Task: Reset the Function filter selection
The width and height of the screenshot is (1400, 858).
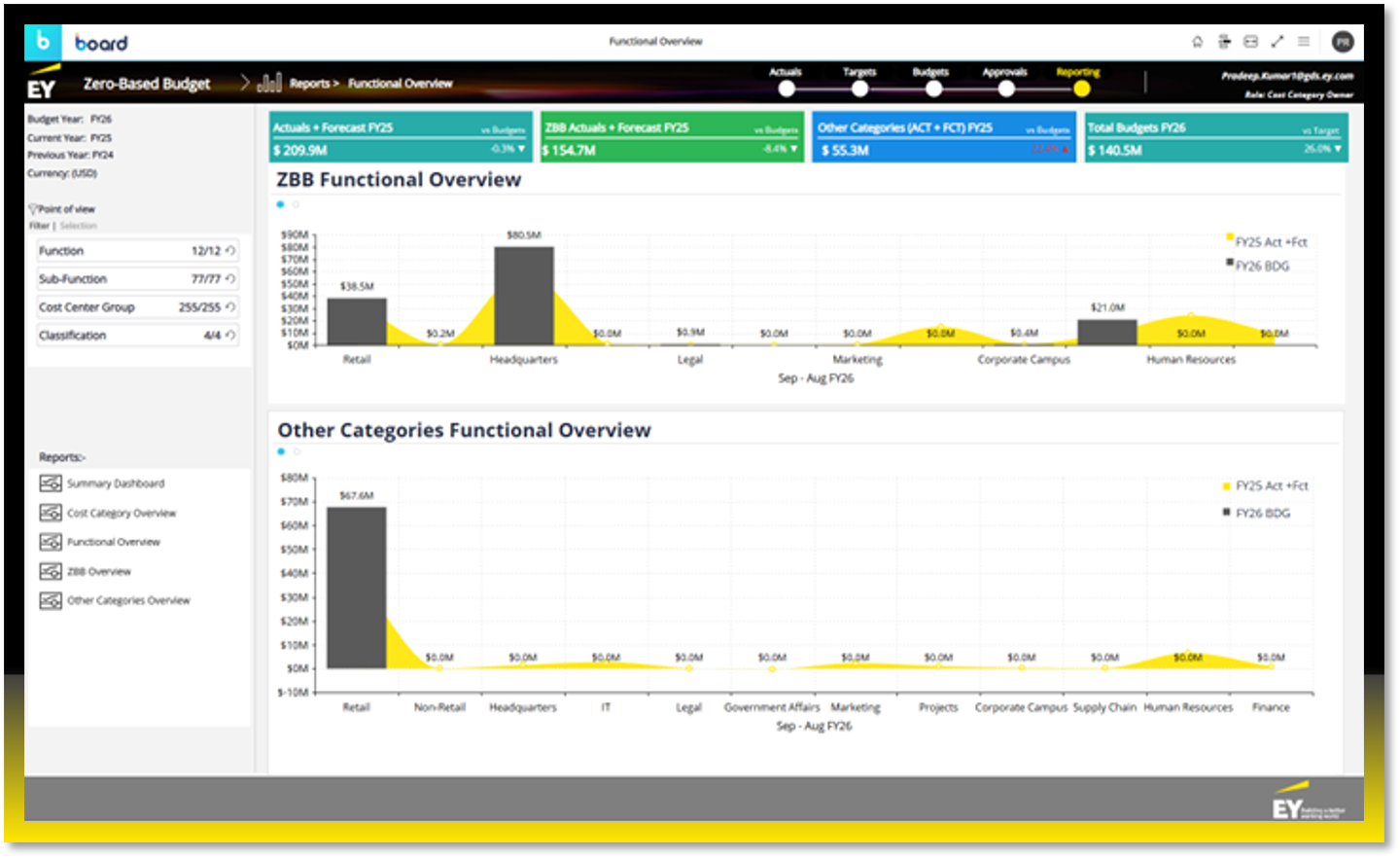Action: [x=230, y=251]
